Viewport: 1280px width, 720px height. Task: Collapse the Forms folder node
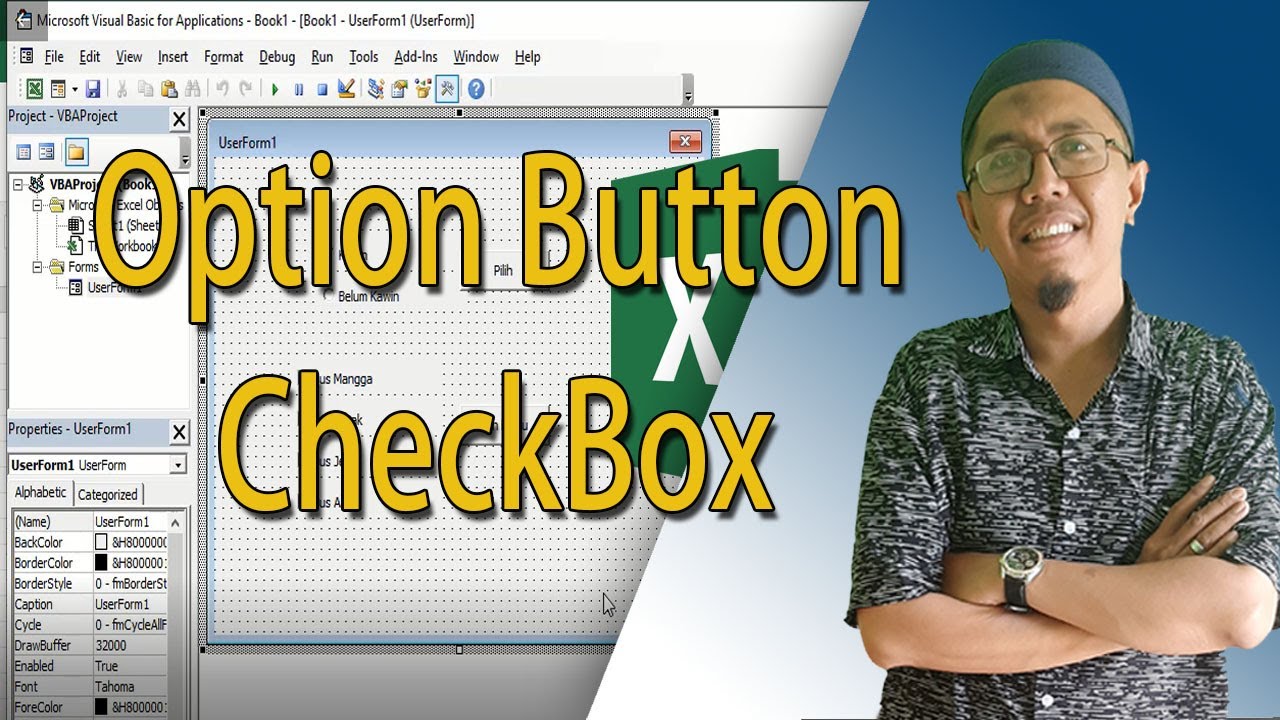click(37, 267)
